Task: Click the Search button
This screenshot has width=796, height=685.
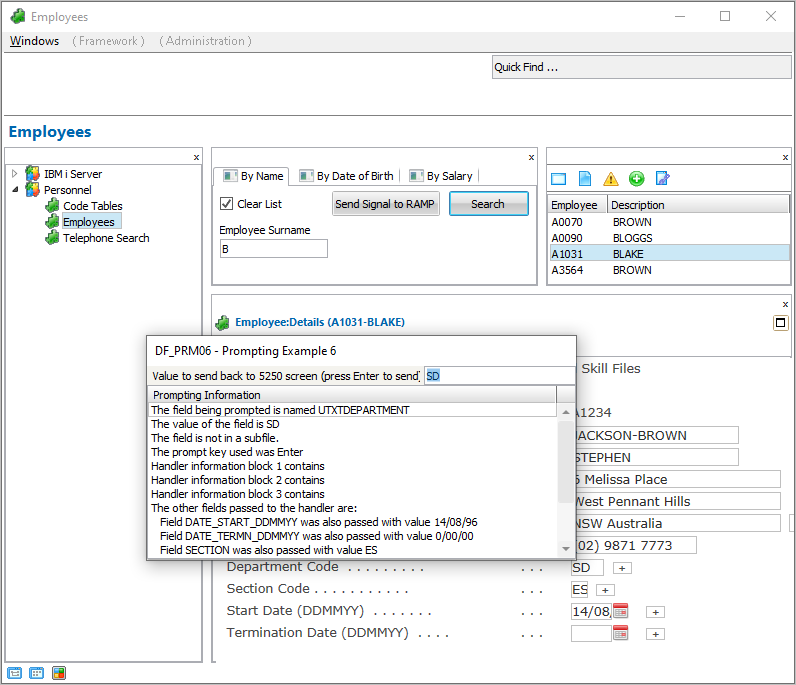Action: (488, 204)
